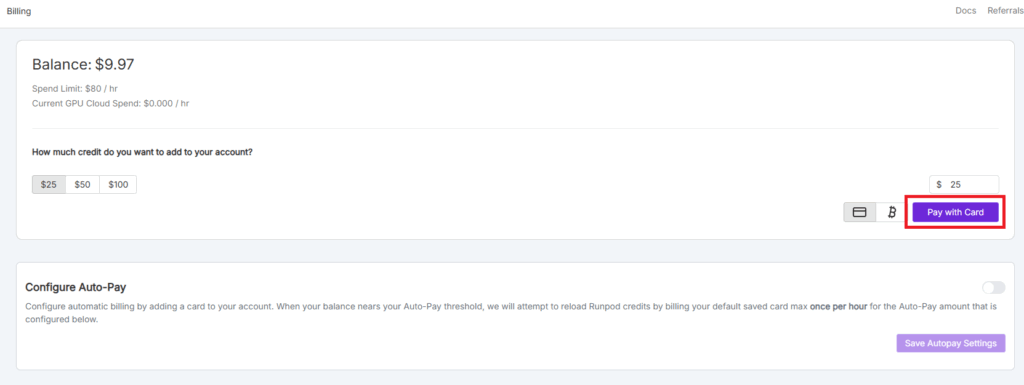Click the Configure Auto-Pay heading
Image resolution: width=1024 pixels, height=385 pixels.
point(76,287)
